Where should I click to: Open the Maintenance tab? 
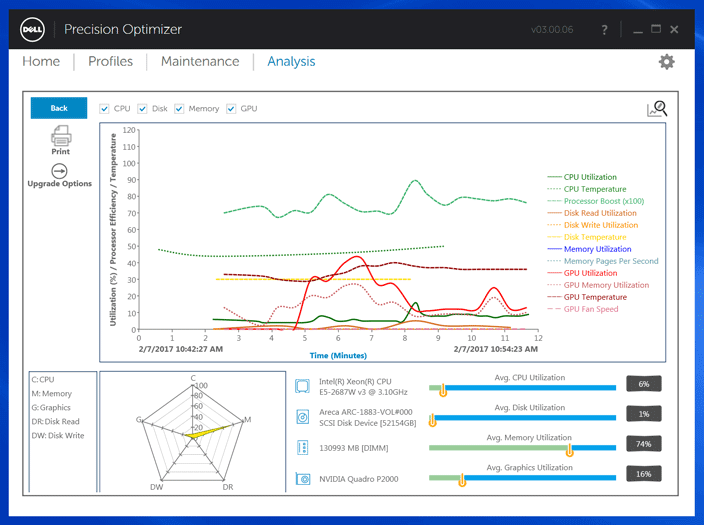(x=200, y=62)
